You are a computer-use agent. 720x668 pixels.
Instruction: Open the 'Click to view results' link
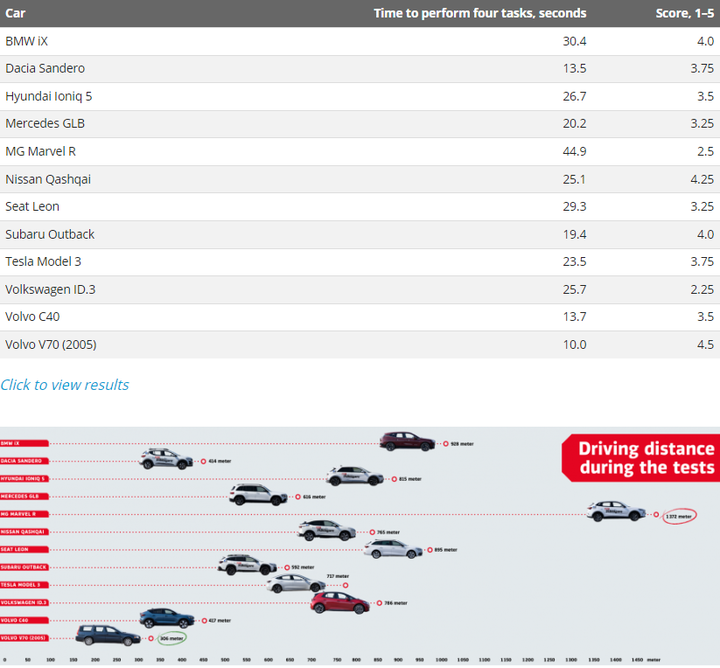(65, 385)
